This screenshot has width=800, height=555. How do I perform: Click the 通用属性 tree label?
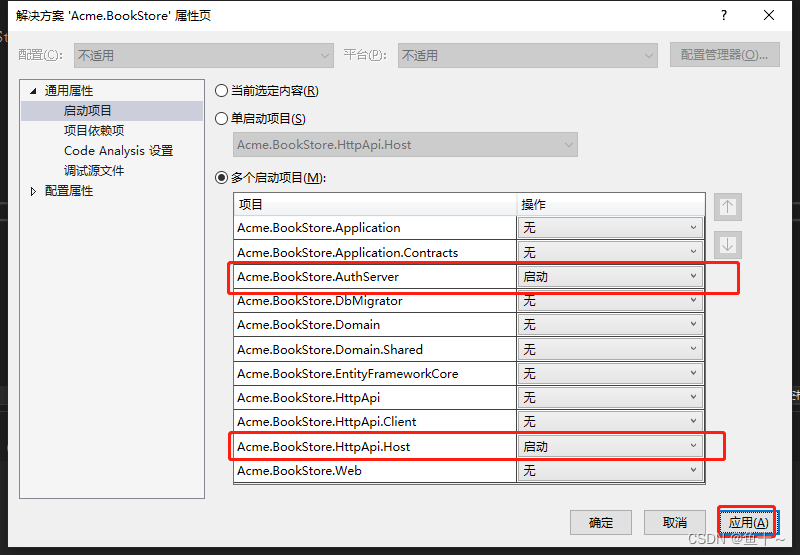click(x=69, y=91)
